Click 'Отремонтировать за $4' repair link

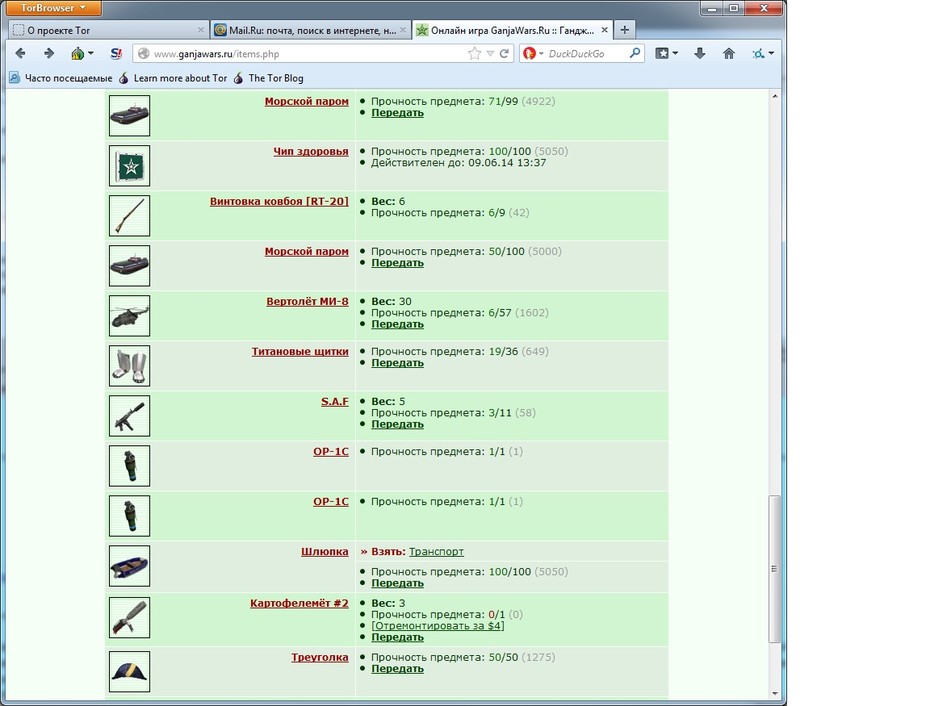438,626
